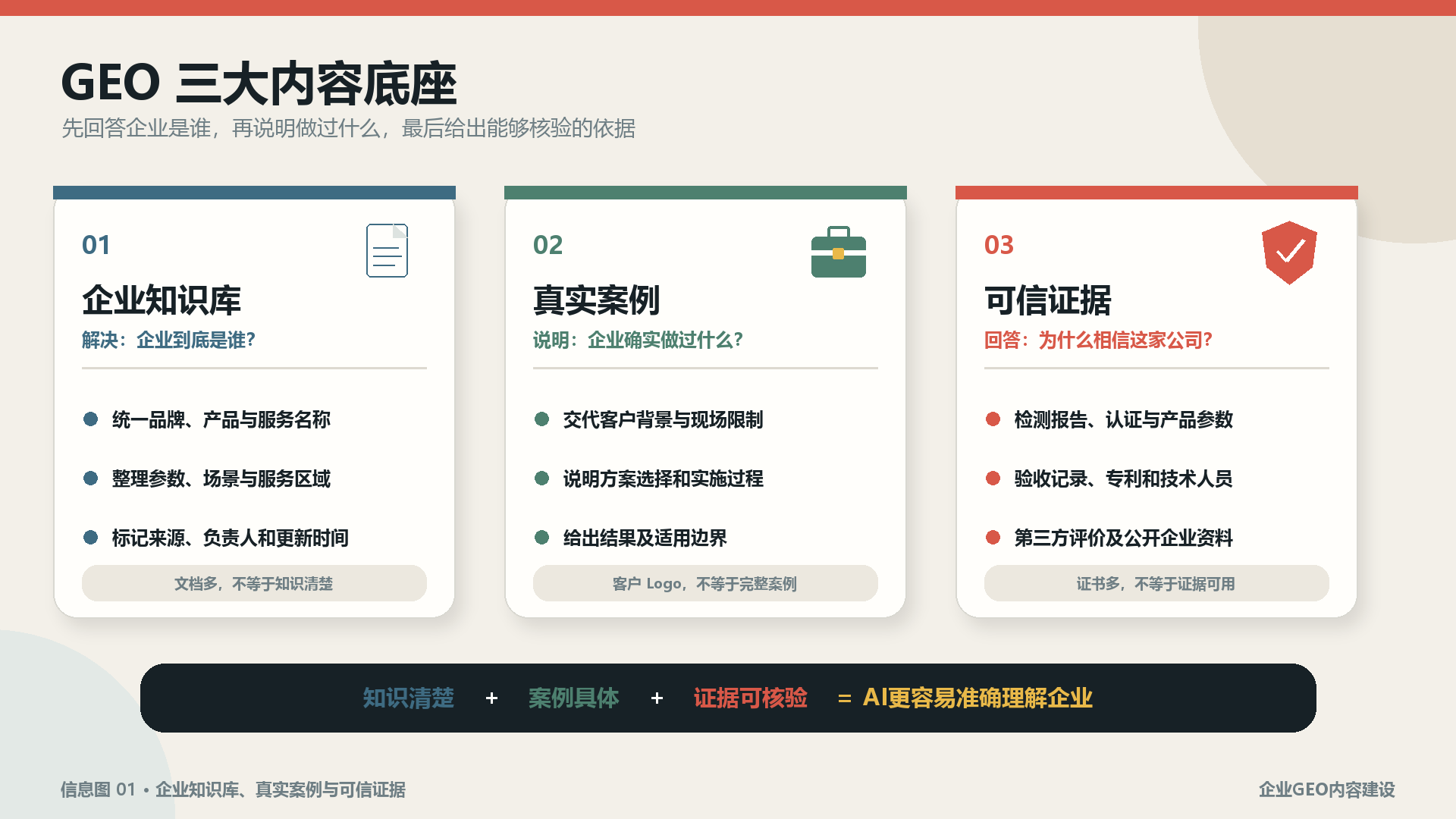Click the pill 证书多，不等于证据可用
The width and height of the screenshot is (1456, 819).
pyautogui.click(x=1156, y=583)
